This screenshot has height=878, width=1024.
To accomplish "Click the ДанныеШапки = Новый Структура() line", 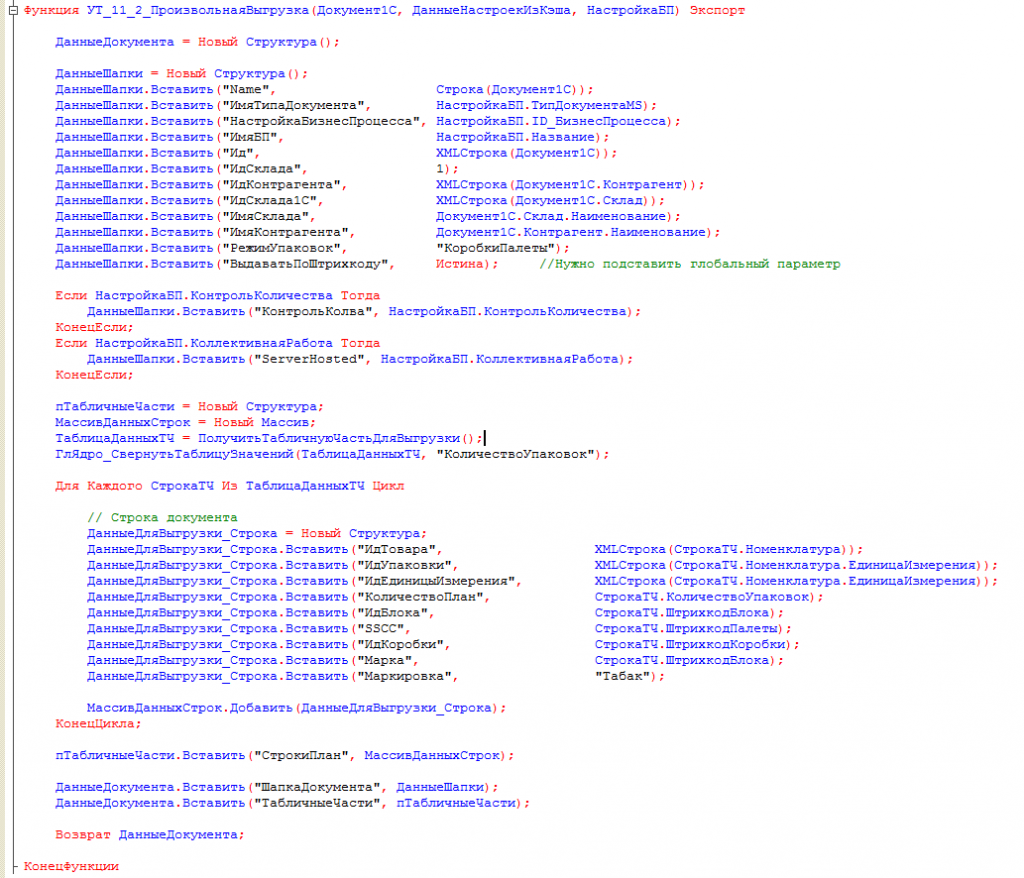I will (181, 74).
